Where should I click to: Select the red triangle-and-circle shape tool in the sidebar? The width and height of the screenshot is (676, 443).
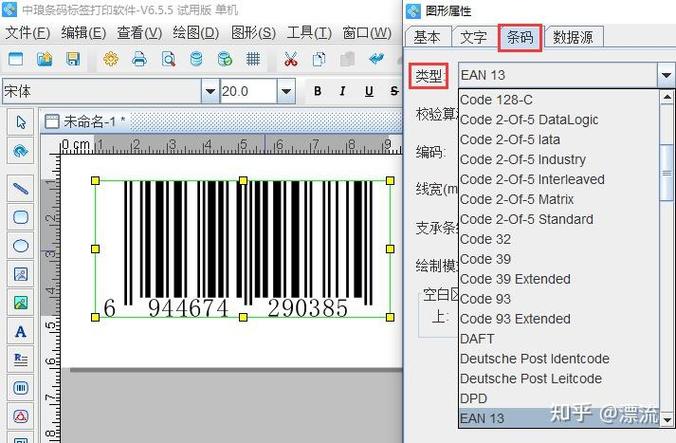21,417
